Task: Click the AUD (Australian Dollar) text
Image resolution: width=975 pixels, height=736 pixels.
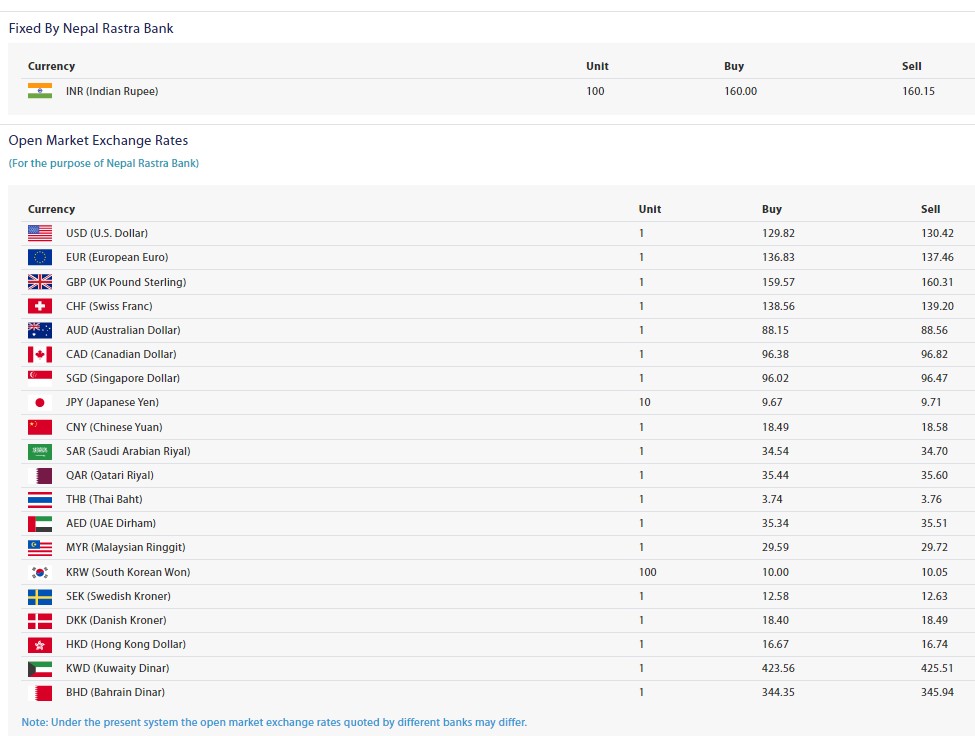Action: pos(123,330)
